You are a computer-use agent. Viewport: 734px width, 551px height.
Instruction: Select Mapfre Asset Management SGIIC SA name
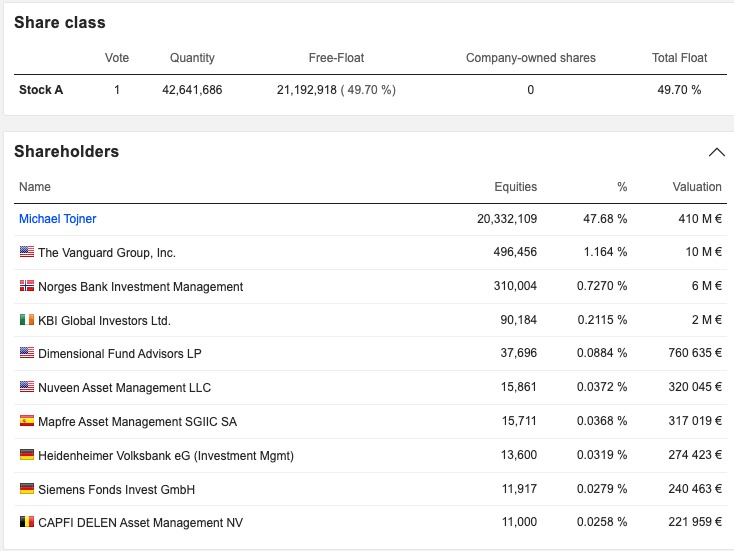[x=138, y=421]
